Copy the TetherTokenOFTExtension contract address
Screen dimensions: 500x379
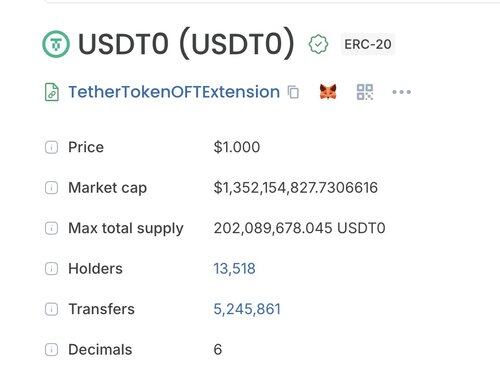point(293,92)
